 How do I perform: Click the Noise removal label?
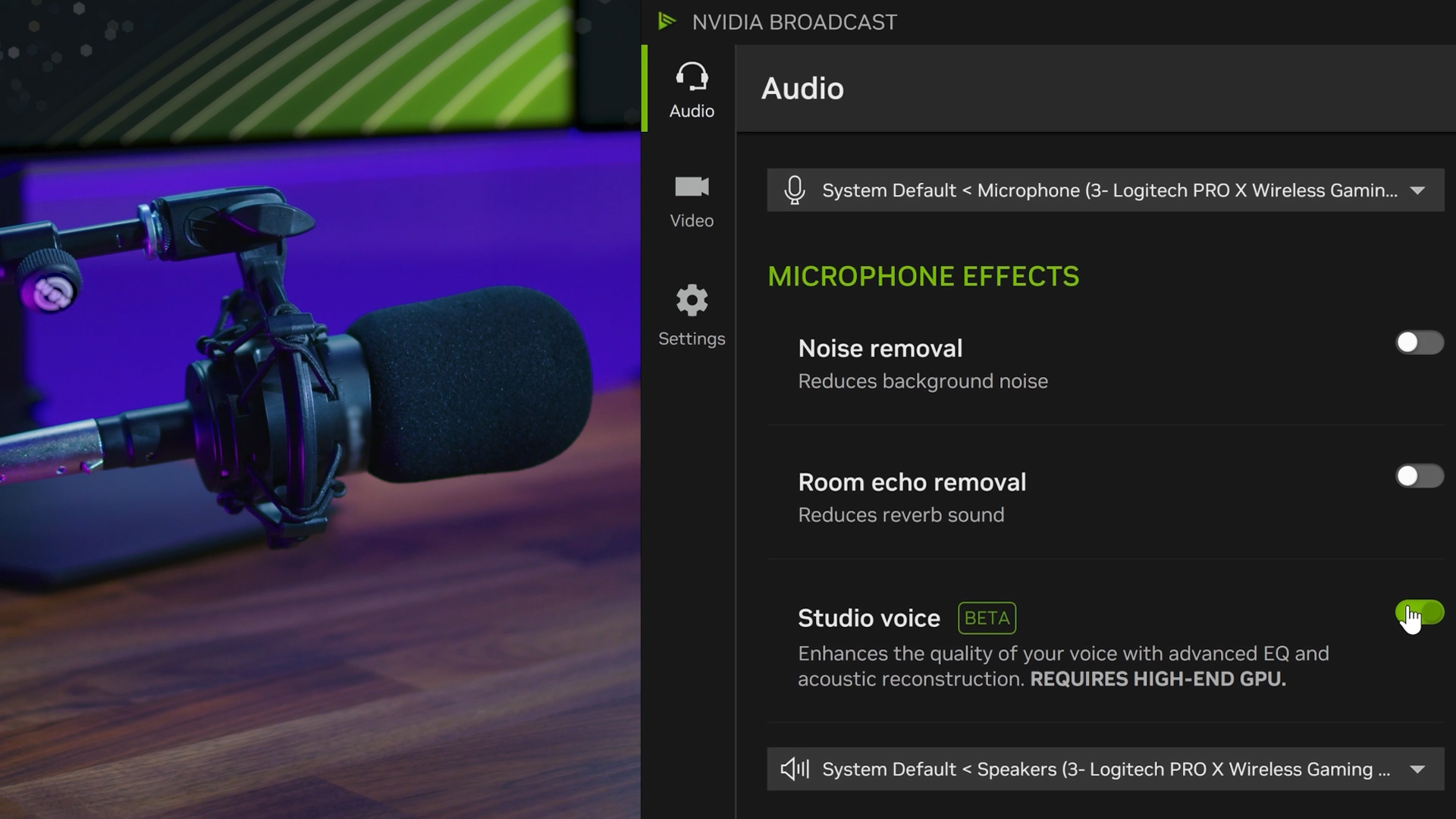[x=879, y=348]
